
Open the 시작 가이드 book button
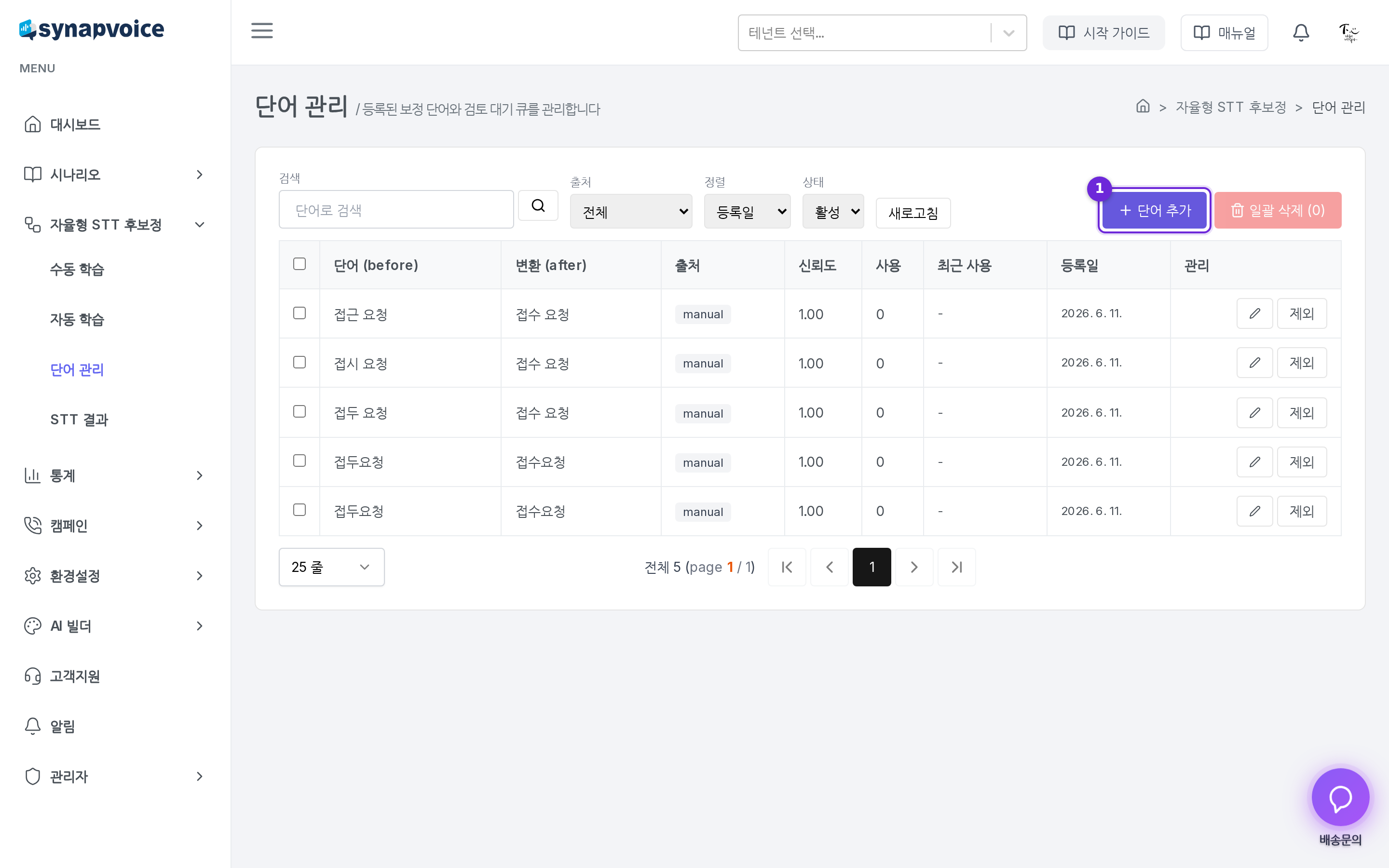1103,33
